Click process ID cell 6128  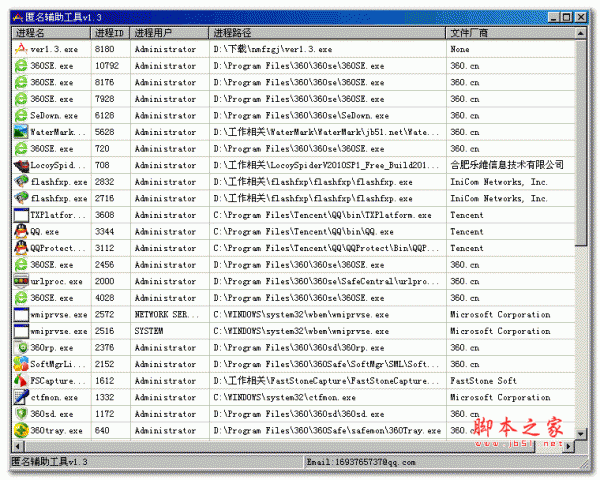(x=104, y=115)
